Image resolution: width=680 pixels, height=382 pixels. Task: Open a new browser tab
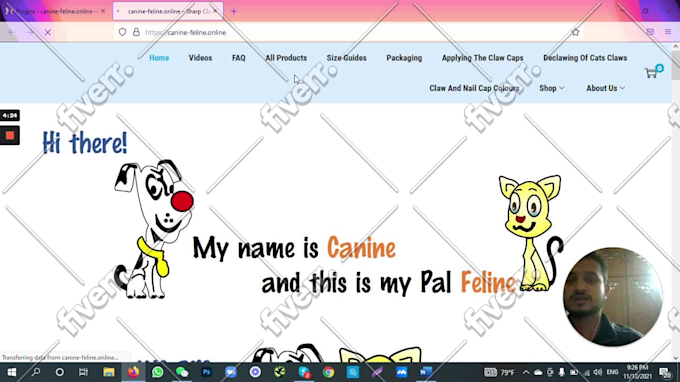coord(234,11)
